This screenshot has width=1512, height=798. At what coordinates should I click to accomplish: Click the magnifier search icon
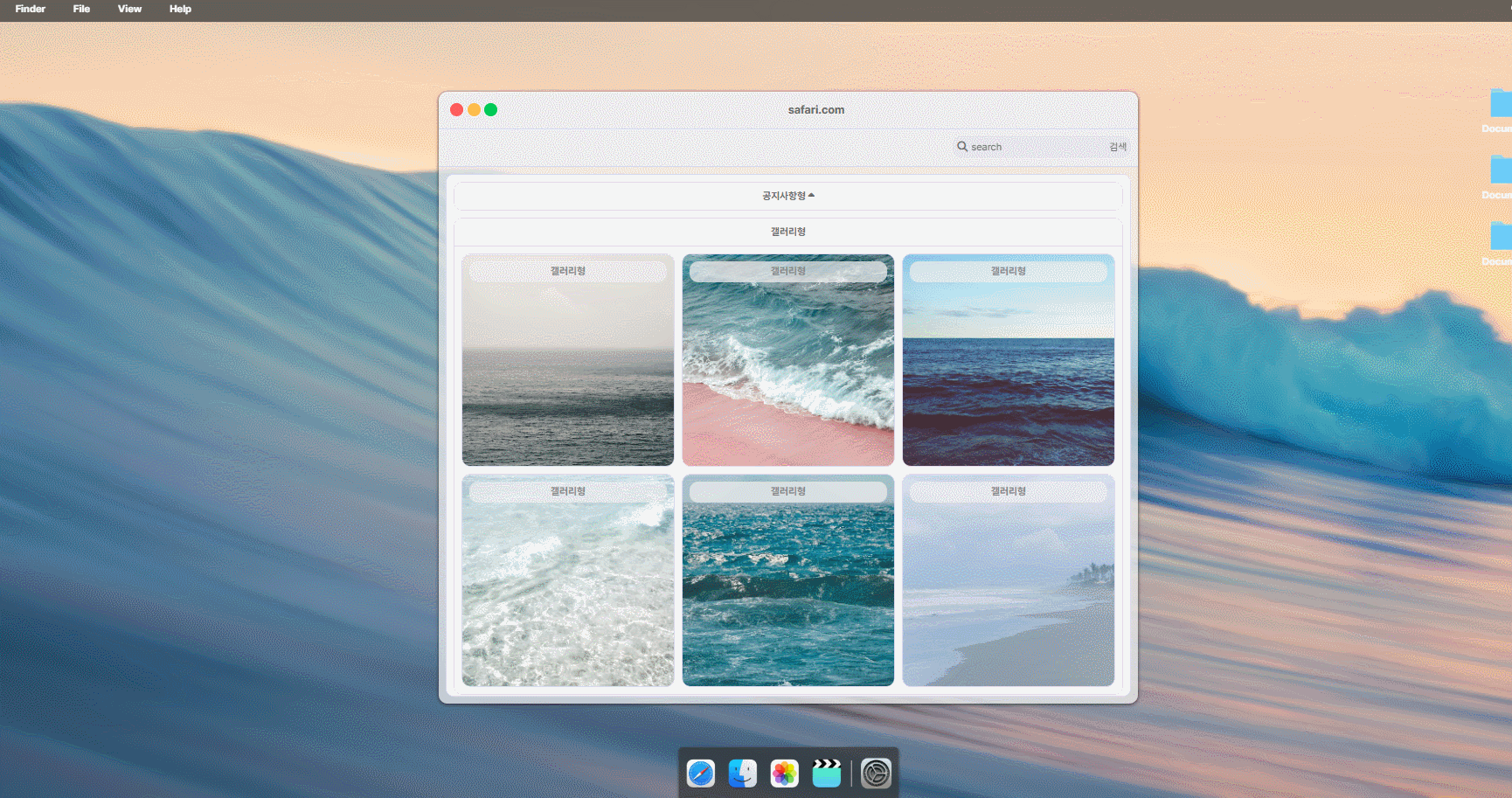(962, 147)
